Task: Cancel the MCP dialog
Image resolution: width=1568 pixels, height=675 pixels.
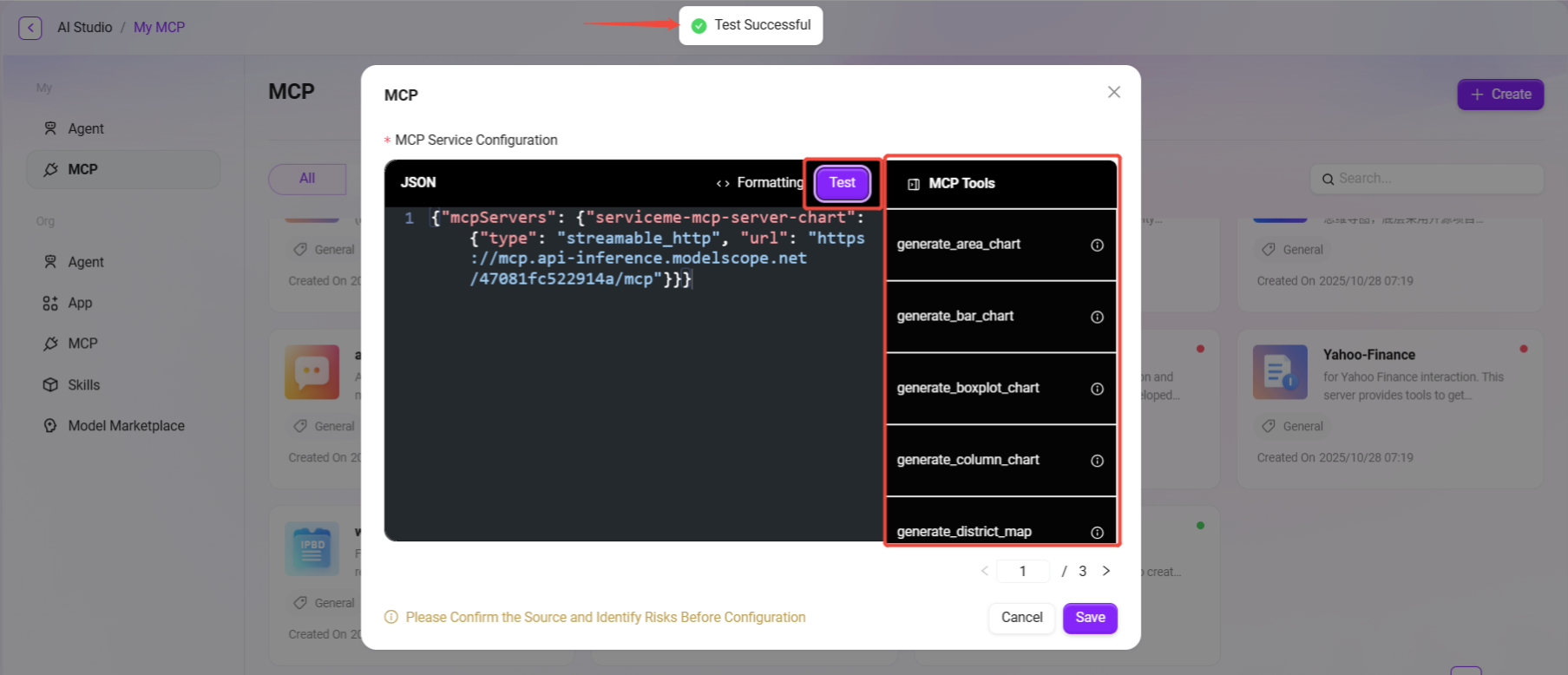Action: (1021, 618)
